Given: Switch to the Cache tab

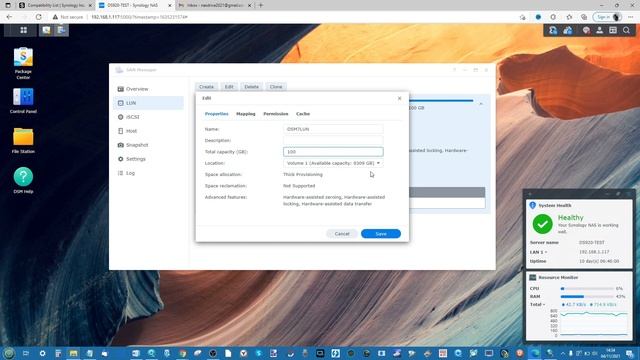Looking at the screenshot, I should click(303, 114).
